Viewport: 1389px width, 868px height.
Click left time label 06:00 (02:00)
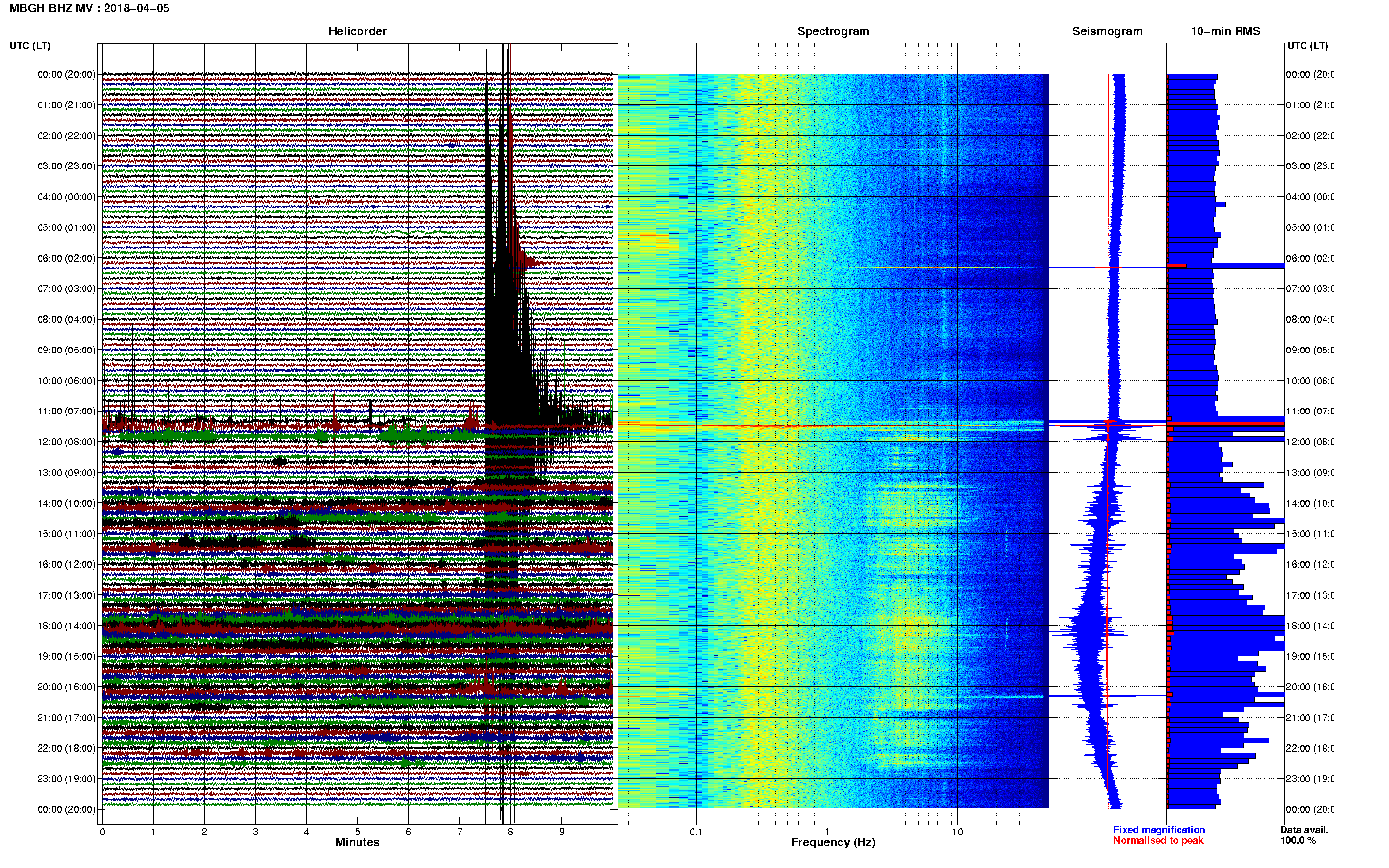tap(66, 258)
